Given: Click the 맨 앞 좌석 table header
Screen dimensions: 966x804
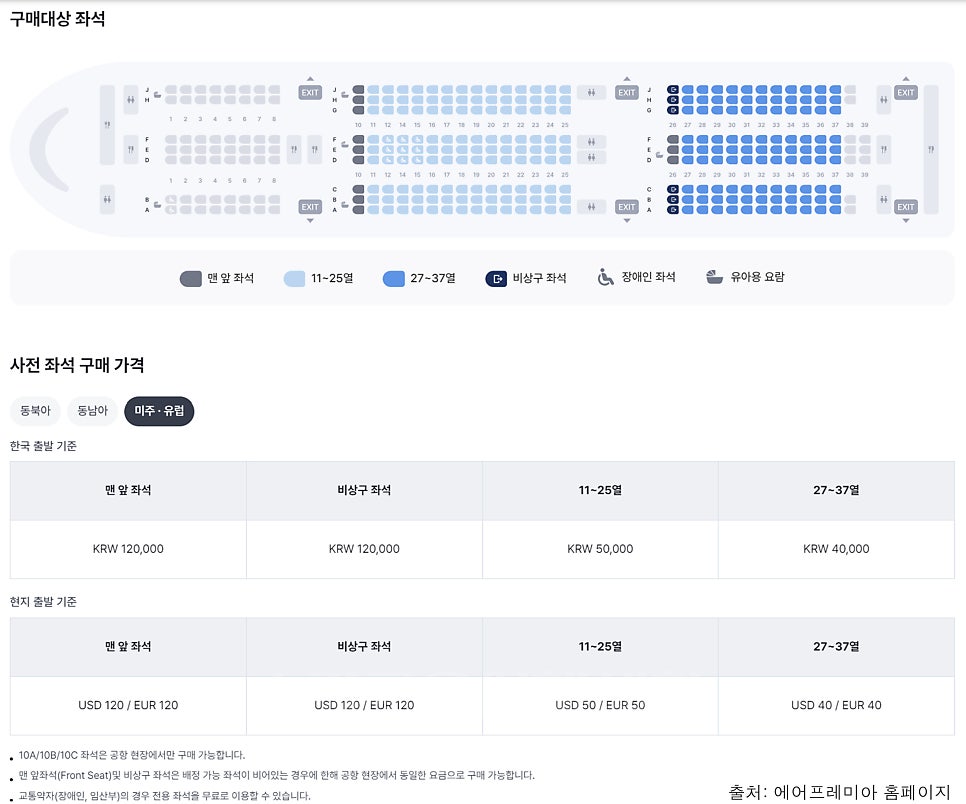Looking at the screenshot, I should 127,490.
